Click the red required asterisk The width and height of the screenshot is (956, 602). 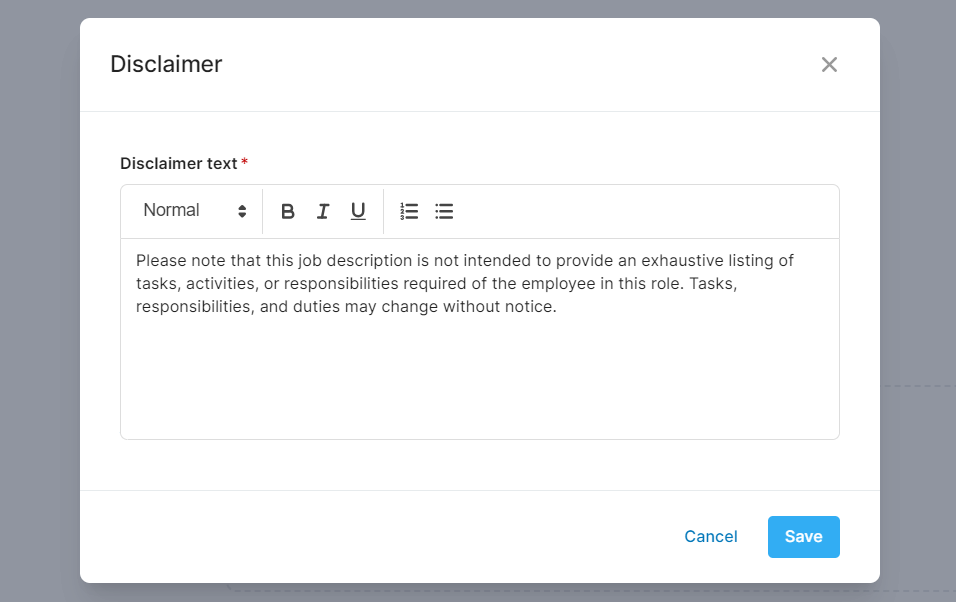(x=245, y=162)
